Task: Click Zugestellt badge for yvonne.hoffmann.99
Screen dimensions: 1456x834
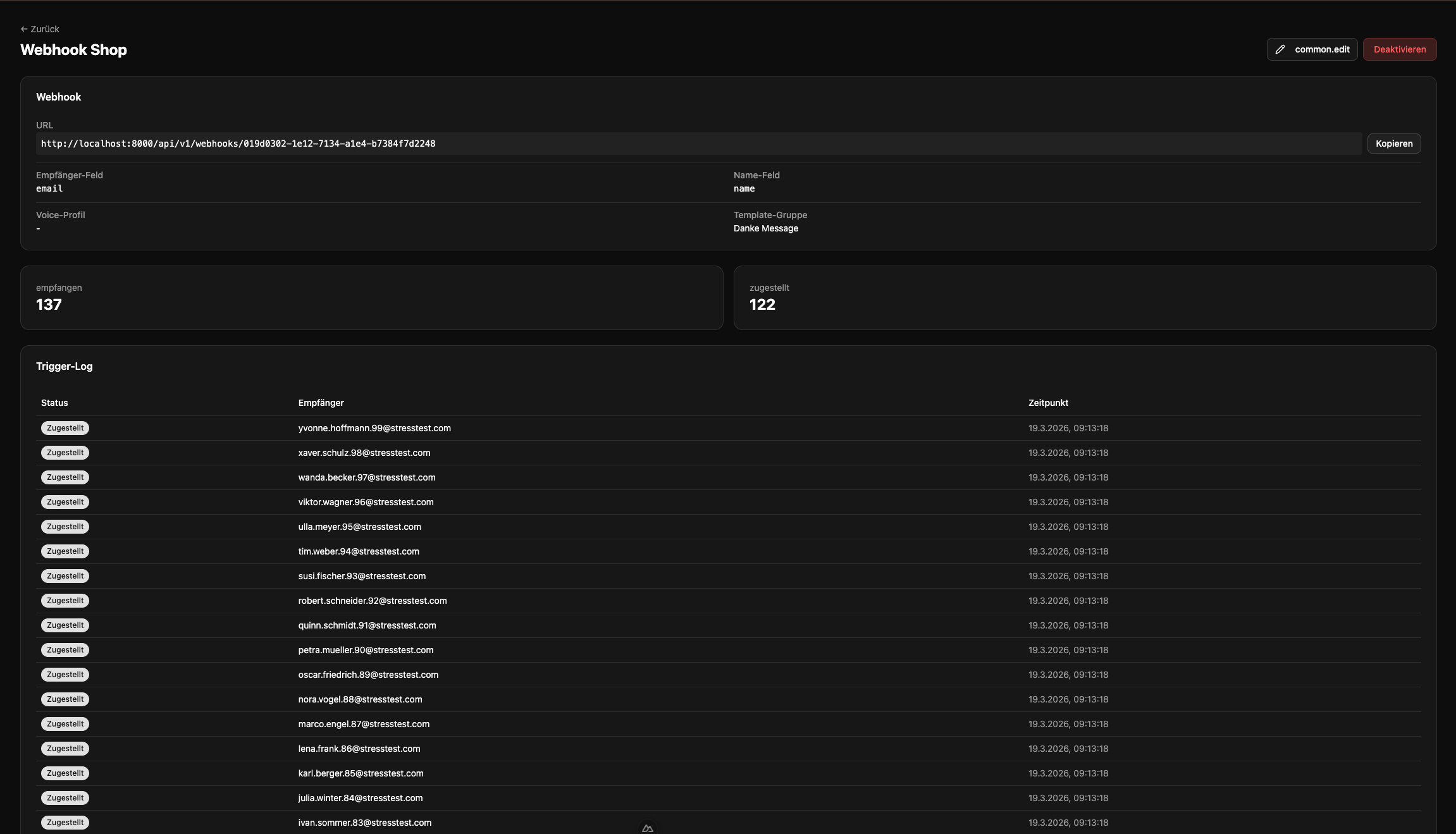Action: click(x=65, y=428)
